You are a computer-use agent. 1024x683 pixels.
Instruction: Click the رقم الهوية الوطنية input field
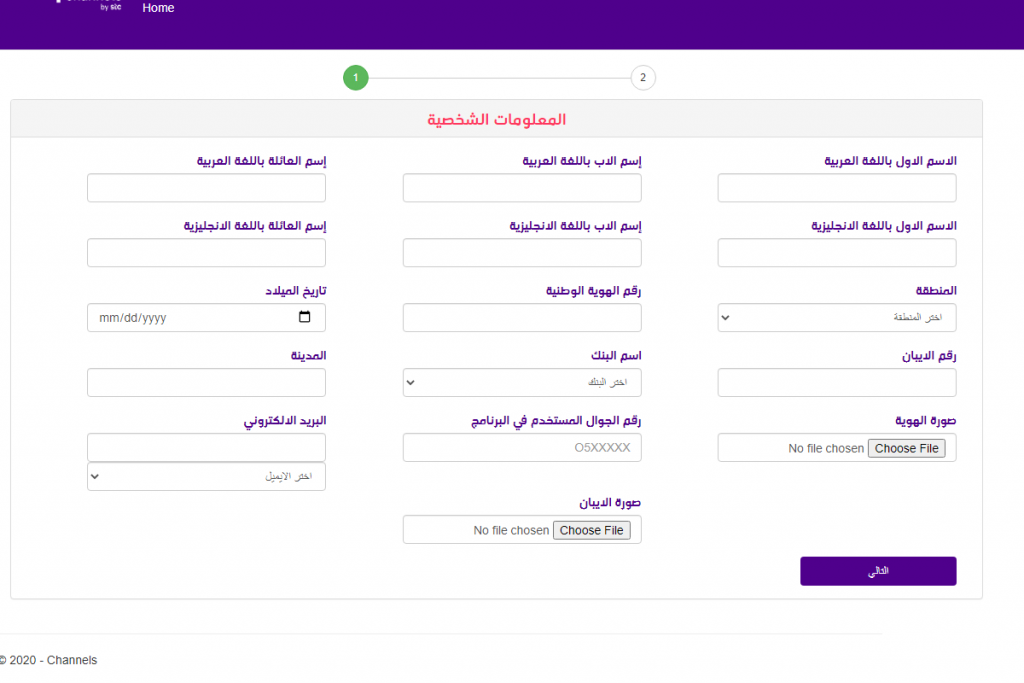[x=522, y=317]
